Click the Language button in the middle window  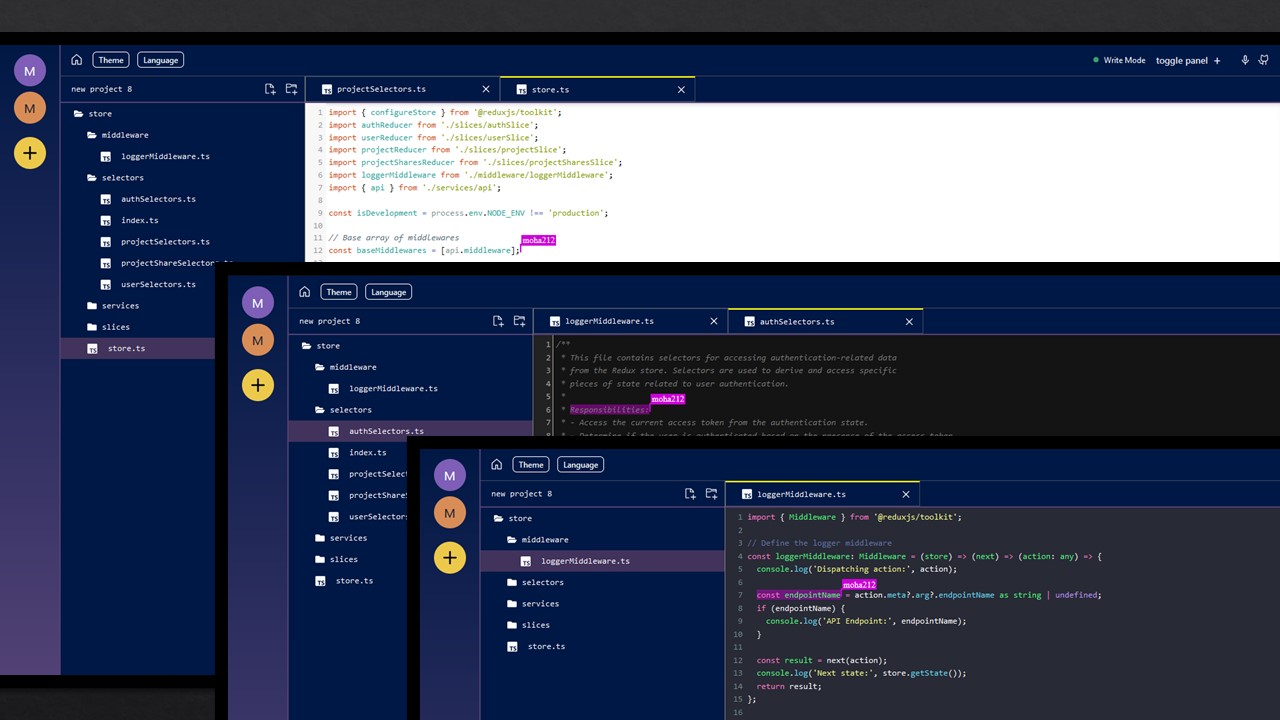pos(388,292)
